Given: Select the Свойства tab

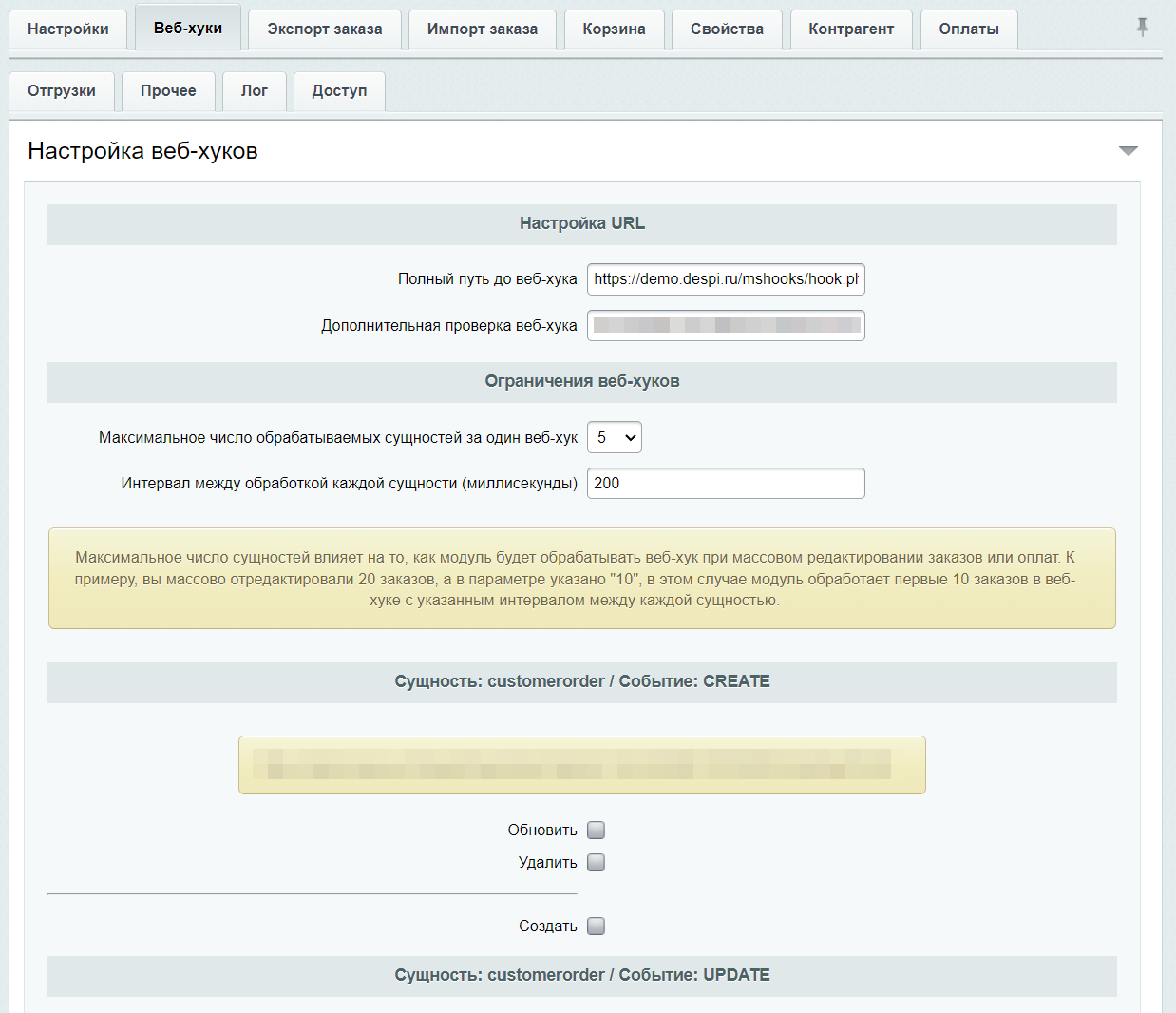Looking at the screenshot, I should pos(728,29).
